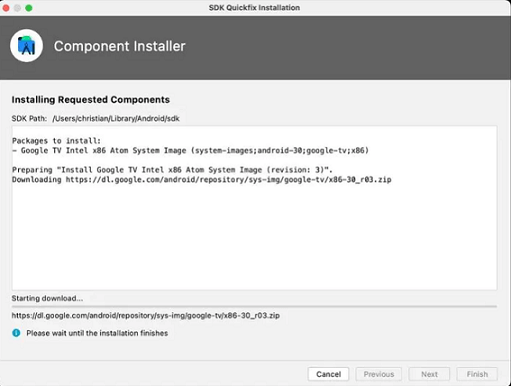Click the Android Studio logo icon

[x=26, y=46]
